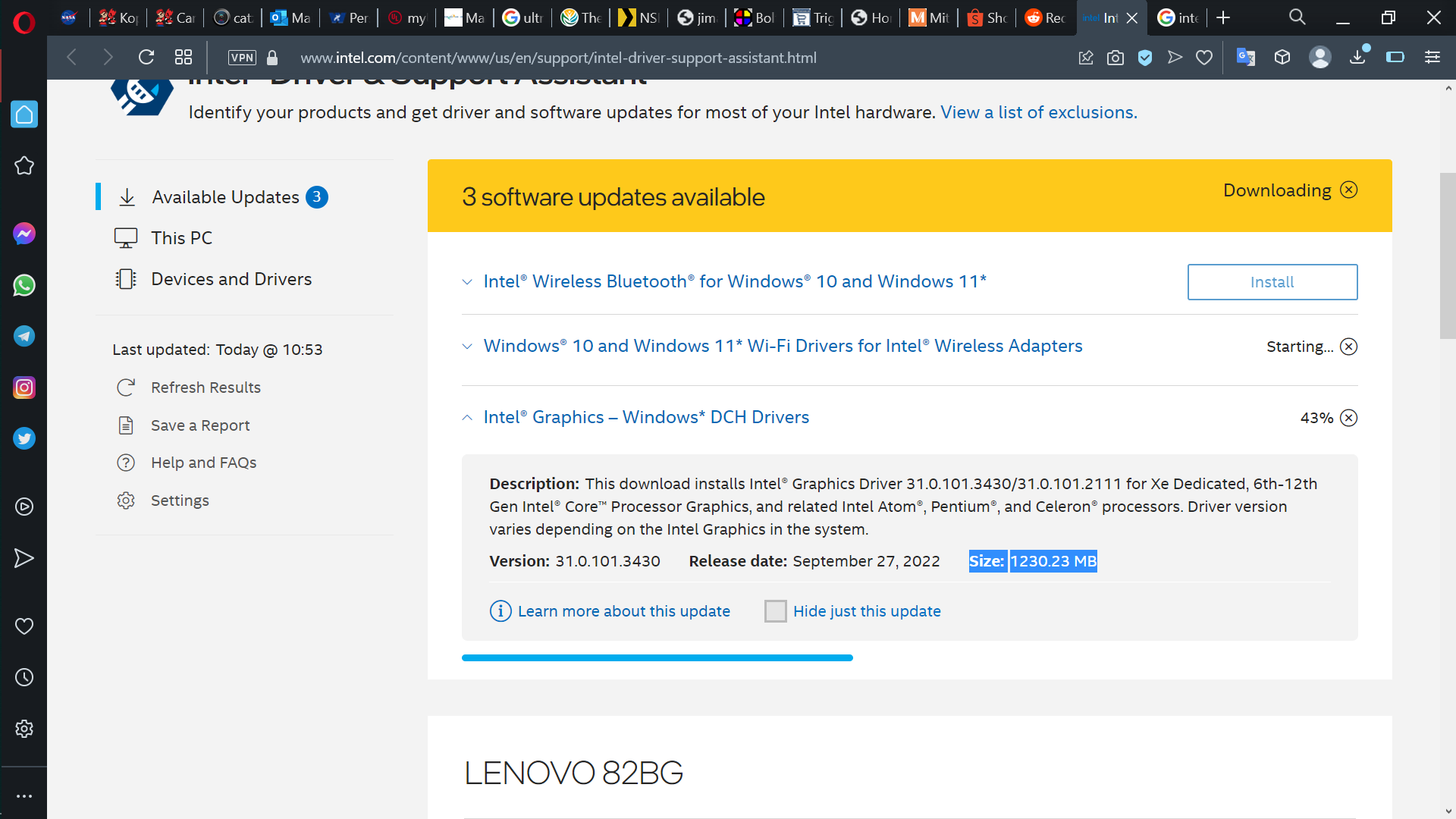Open Messenger in Opera sidebar
The image size is (1456, 819).
pyautogui.click(x=24, y=234)
